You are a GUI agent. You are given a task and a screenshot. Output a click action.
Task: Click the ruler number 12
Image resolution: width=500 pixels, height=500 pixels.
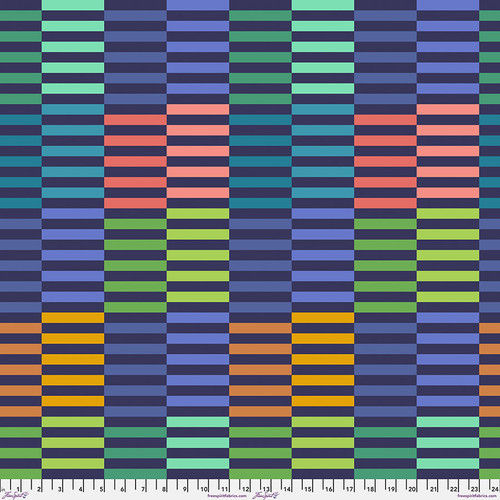246,489
